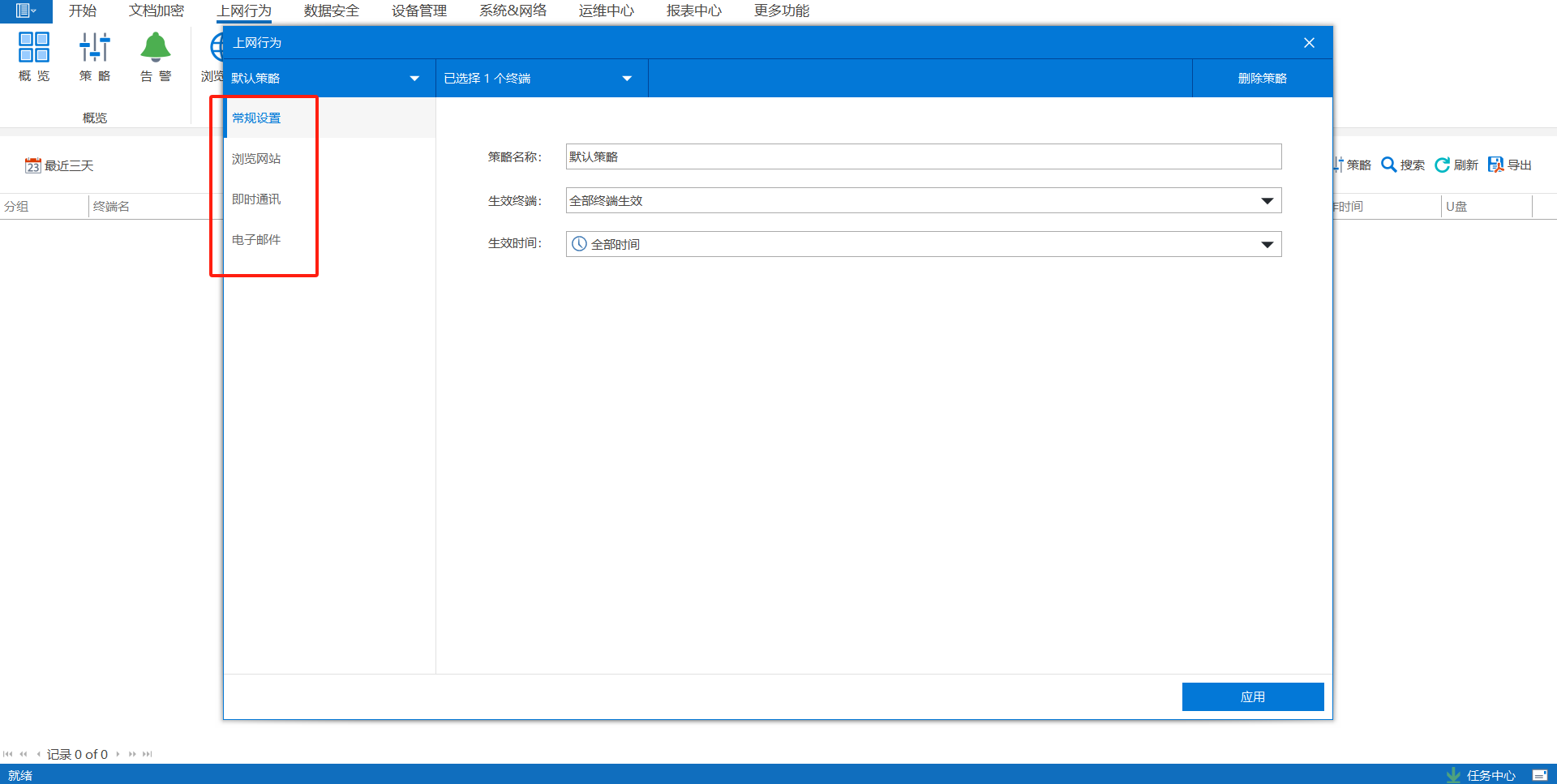
Task: Open the 生效终端 combo box arrow
Action: 1267,201
